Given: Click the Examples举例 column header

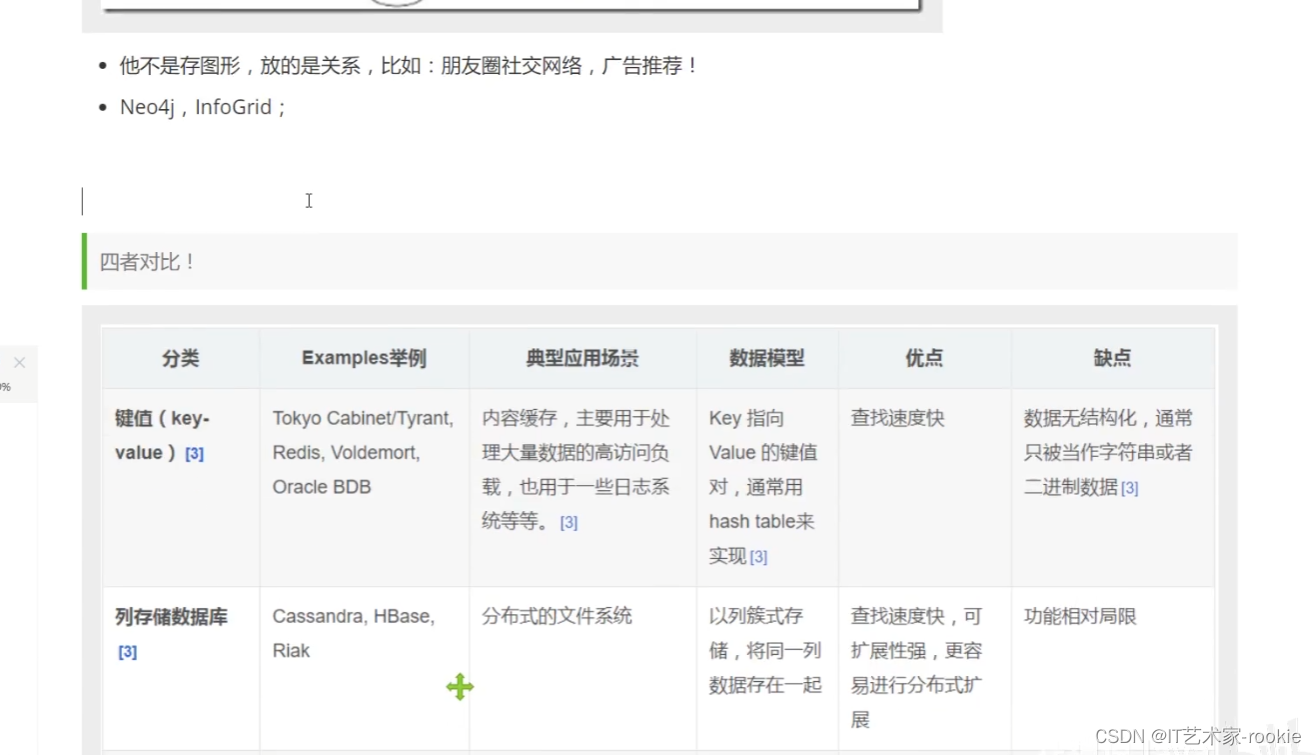Looking at the screenshot, I should 364,358.
